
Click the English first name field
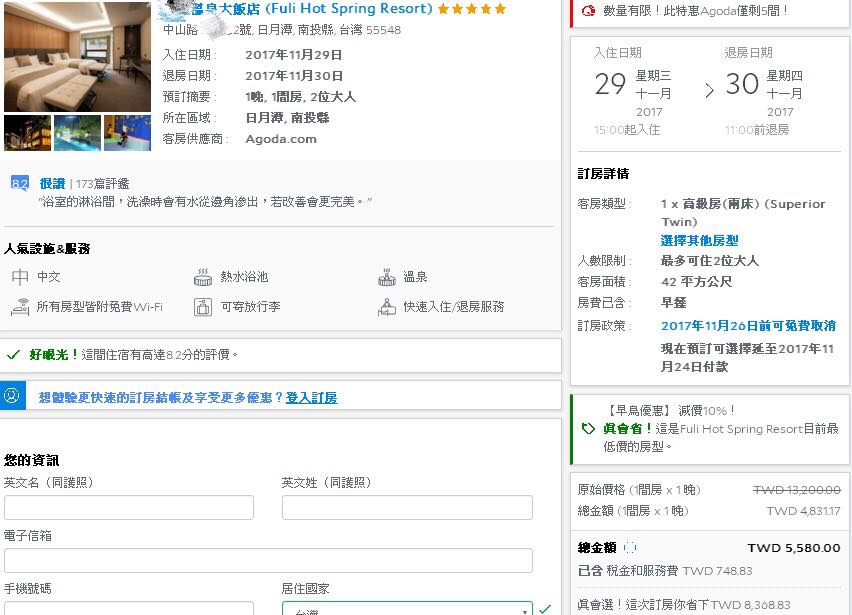pos(129,507)
